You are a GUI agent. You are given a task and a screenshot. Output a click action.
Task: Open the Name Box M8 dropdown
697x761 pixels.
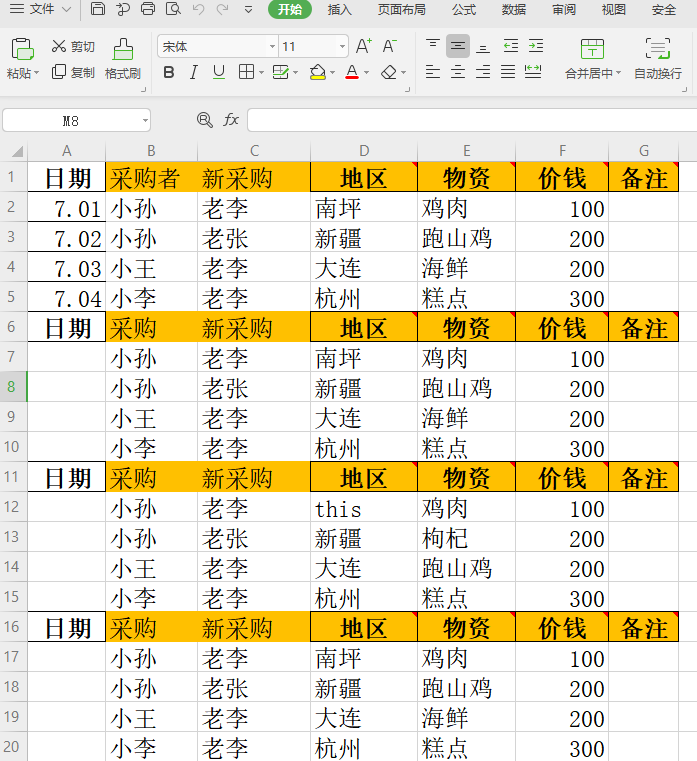145,120
